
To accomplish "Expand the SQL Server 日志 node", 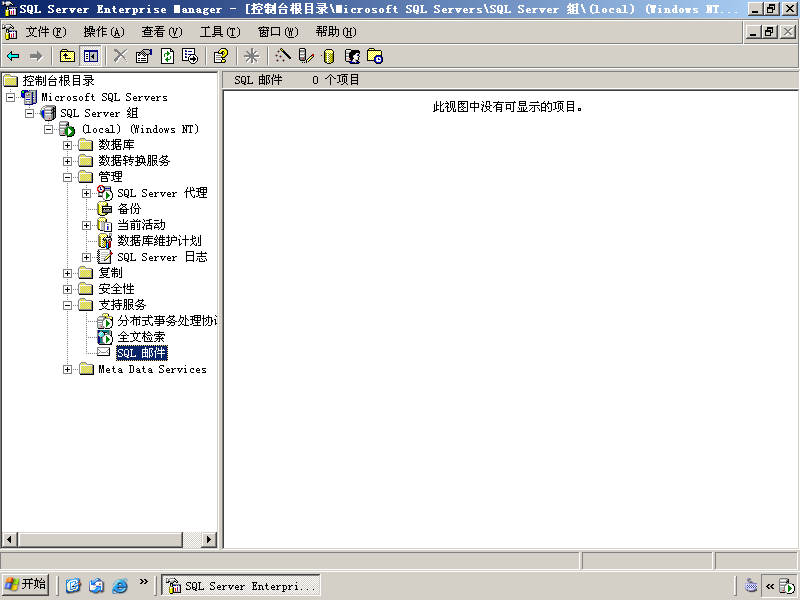I will 87,257.
